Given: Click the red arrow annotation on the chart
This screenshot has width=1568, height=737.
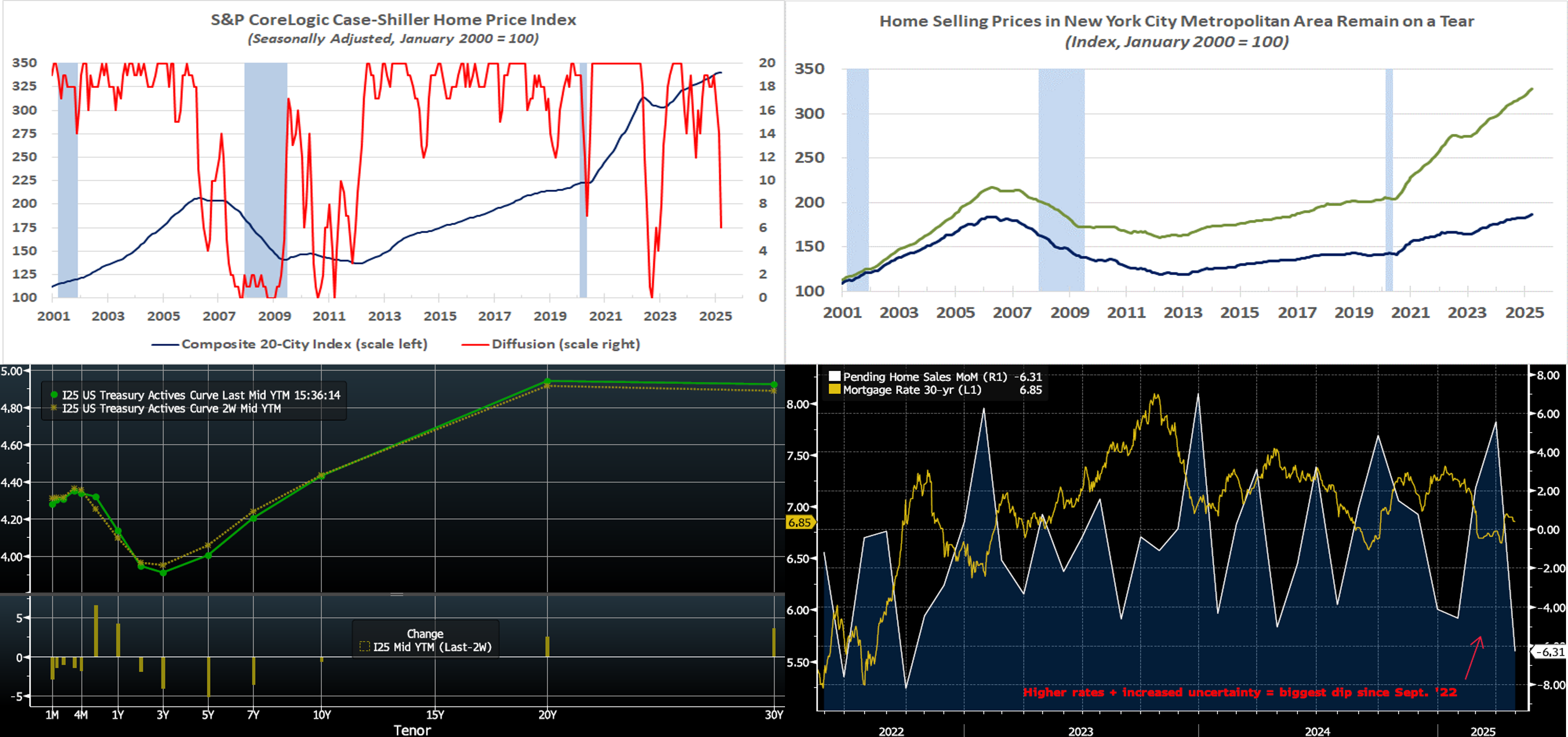Looking at the screenshot, I should 1474,657.
